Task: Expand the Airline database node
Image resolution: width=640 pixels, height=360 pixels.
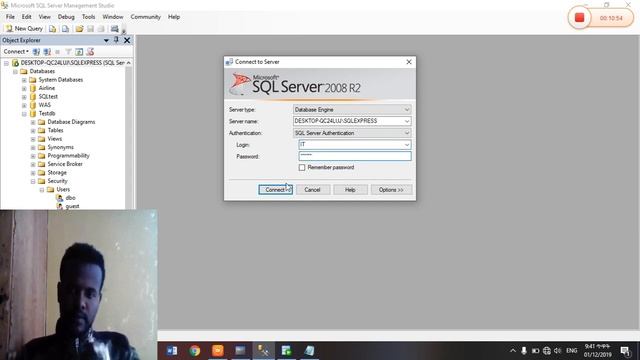Action: [24, 88]
